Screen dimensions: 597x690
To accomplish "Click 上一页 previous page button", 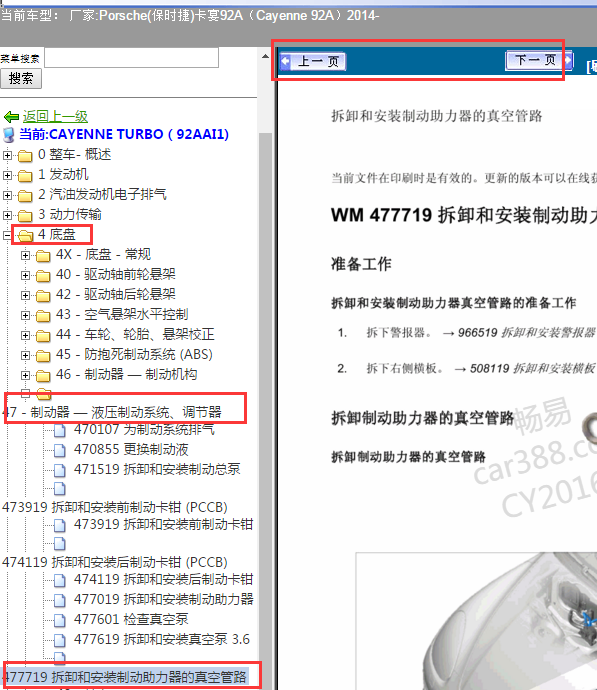I will pos(313,61).
